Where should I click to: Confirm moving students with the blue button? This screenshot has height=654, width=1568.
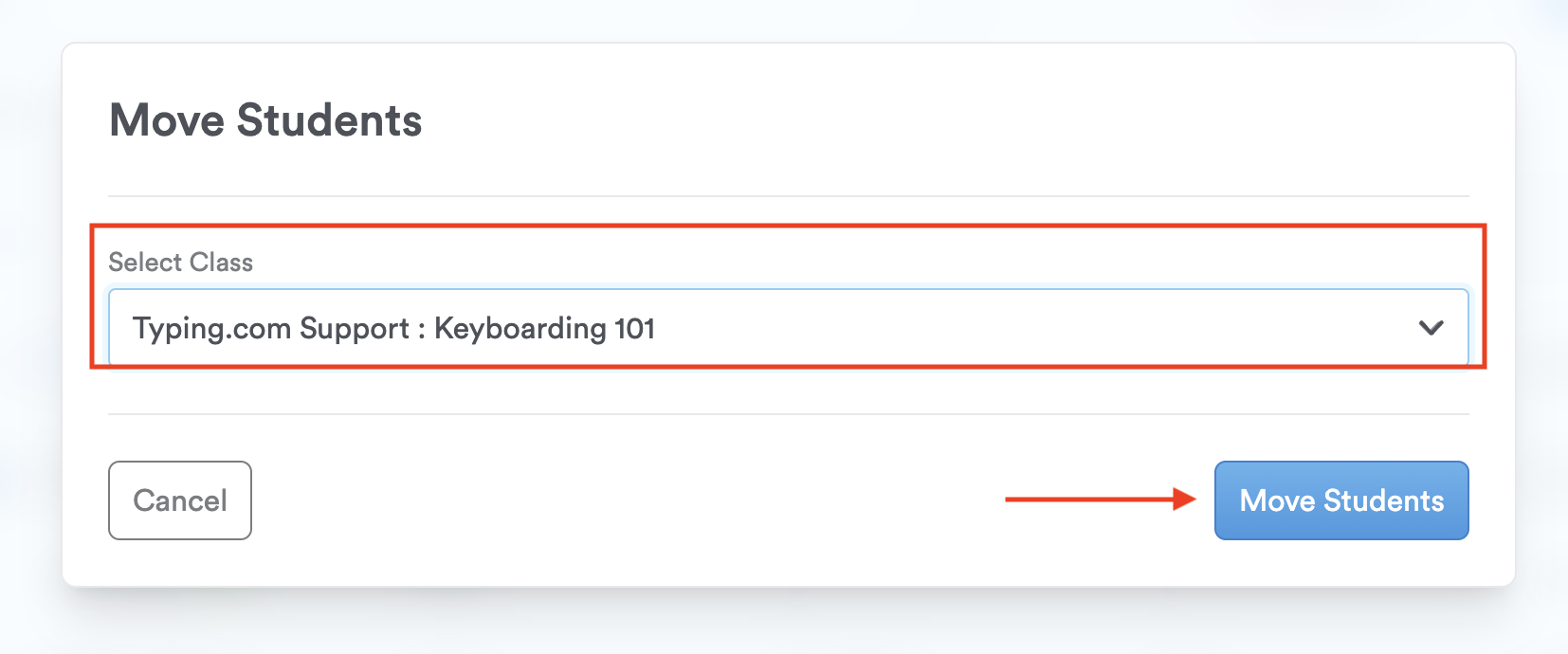1341,500
